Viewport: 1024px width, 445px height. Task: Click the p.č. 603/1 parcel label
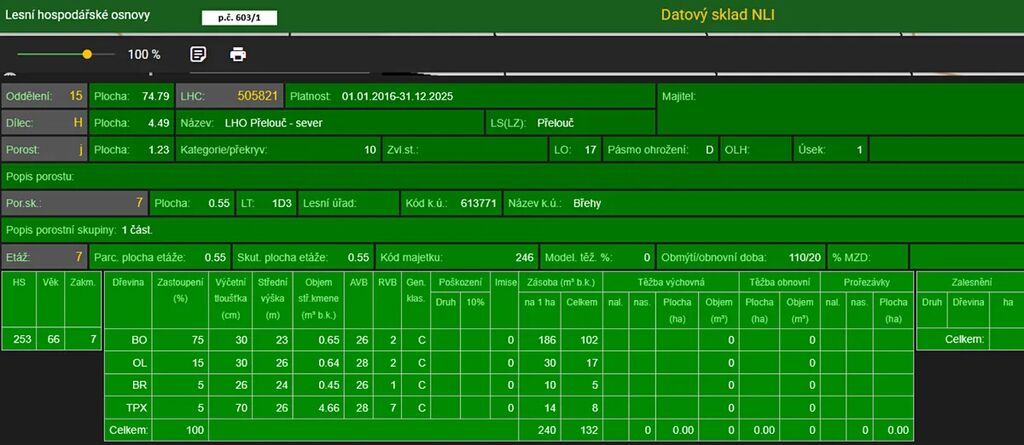click(239, 18)
